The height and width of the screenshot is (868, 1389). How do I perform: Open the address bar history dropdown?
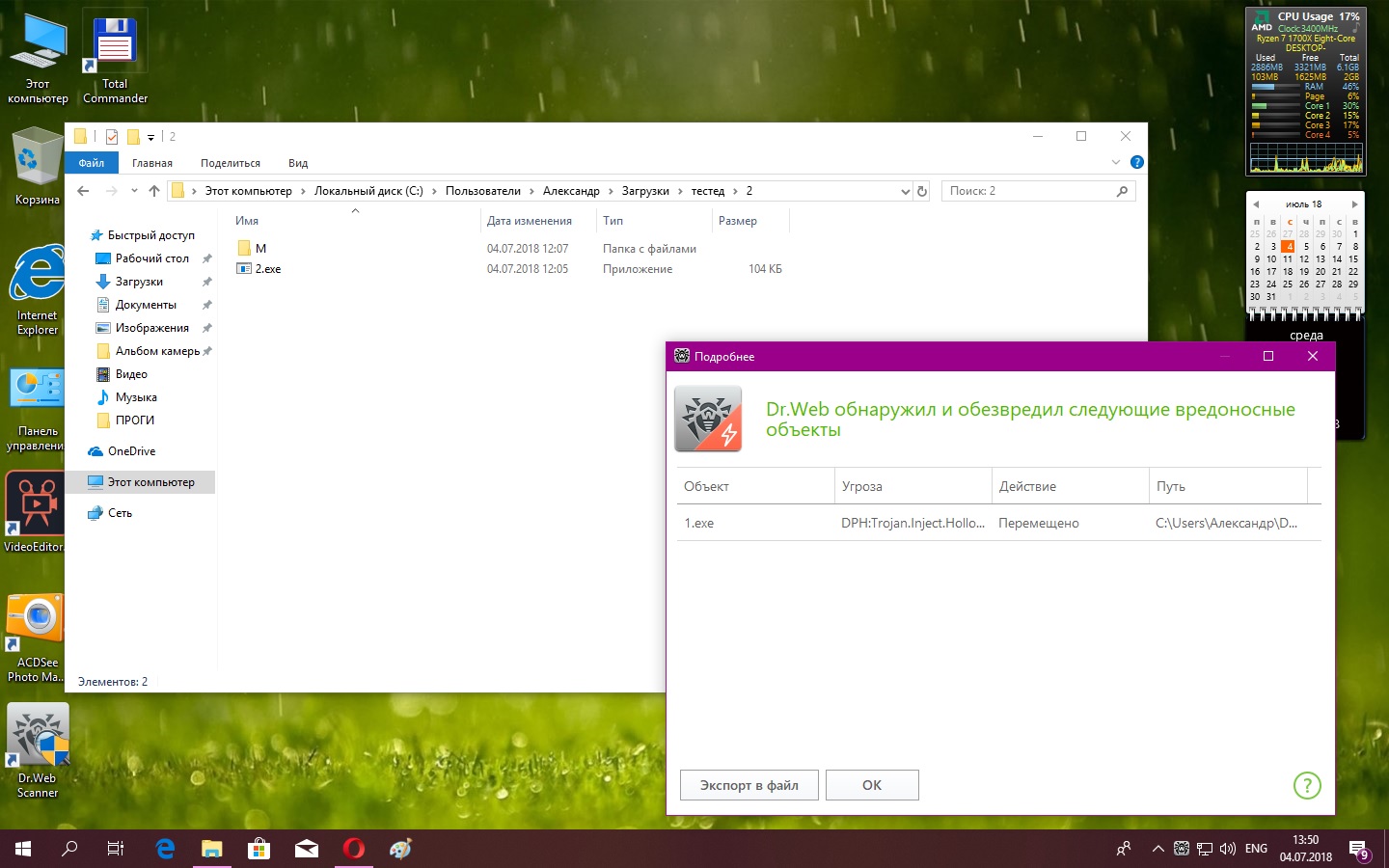(905, 191)
